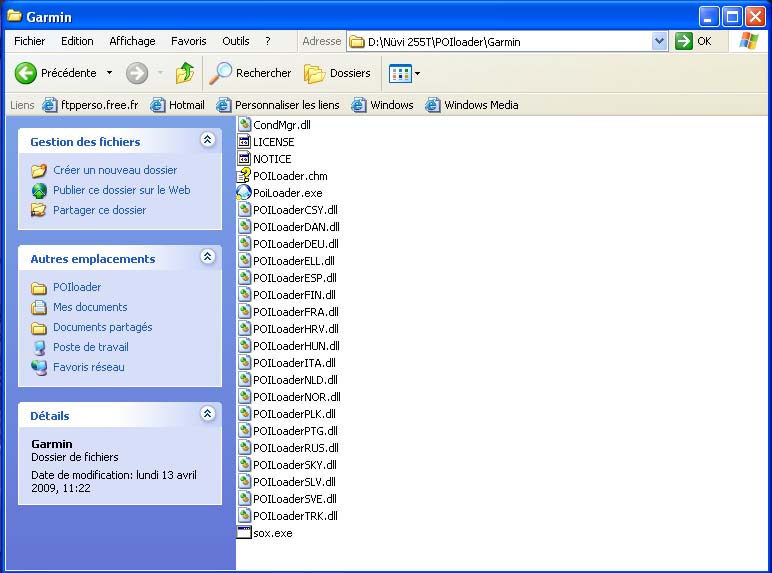This screenshot has height=573, width=772.
Task: Select the POILoaderELL.dll file name
Action: (x=294, y=261)
